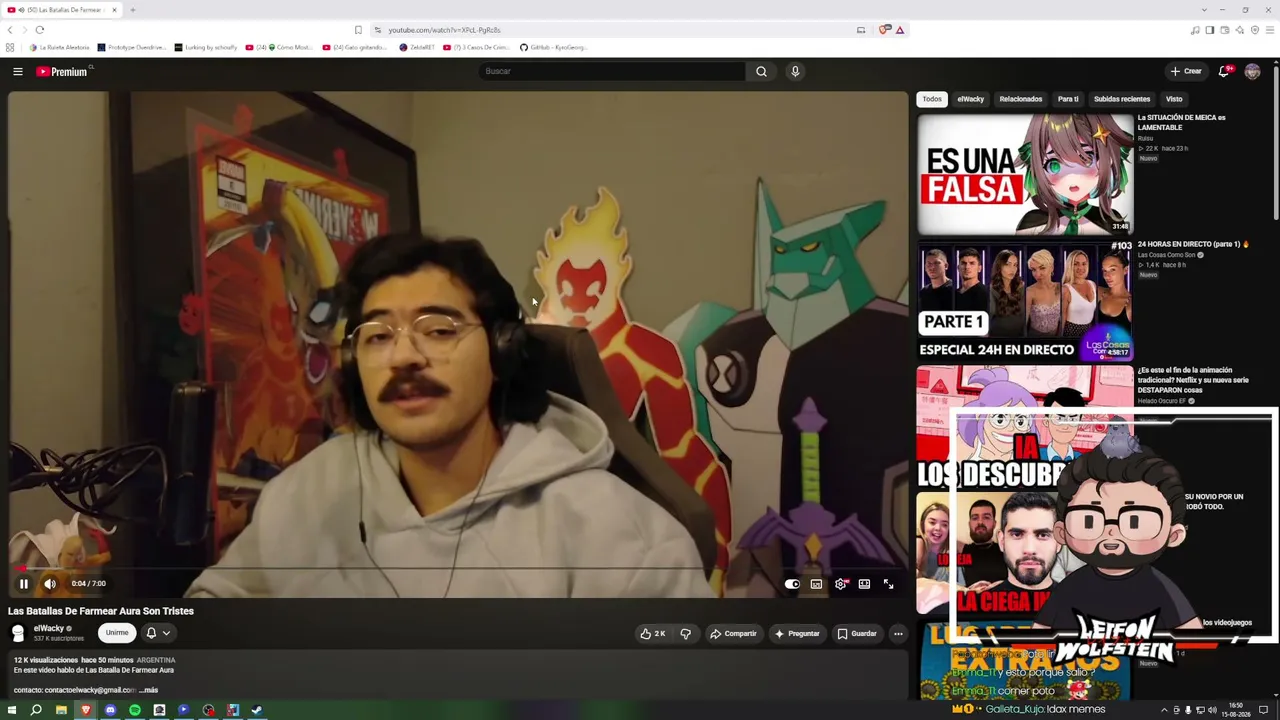Toggle the autoplay switch in player
Screen dimensions: 1280x720
point(792,584)
